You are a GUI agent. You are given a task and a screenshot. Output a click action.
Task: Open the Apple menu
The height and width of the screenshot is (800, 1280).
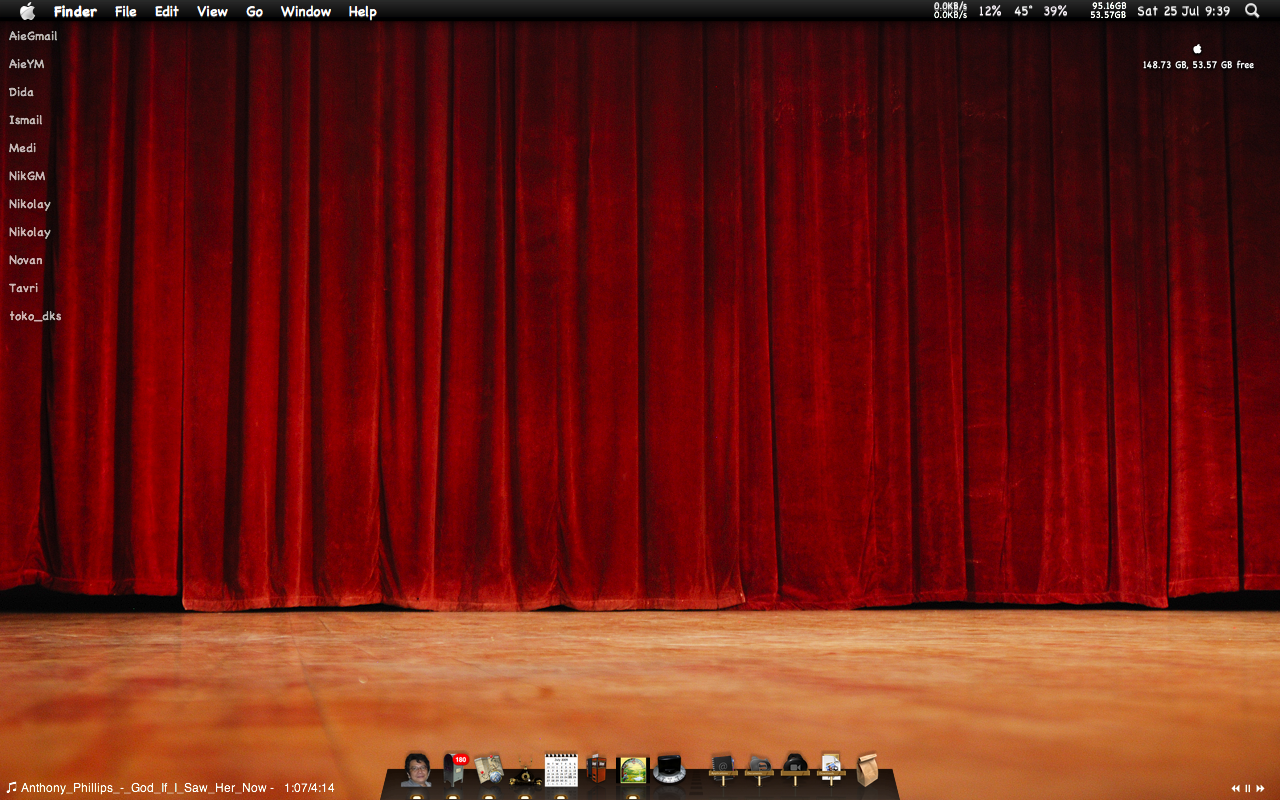point(27,11)
